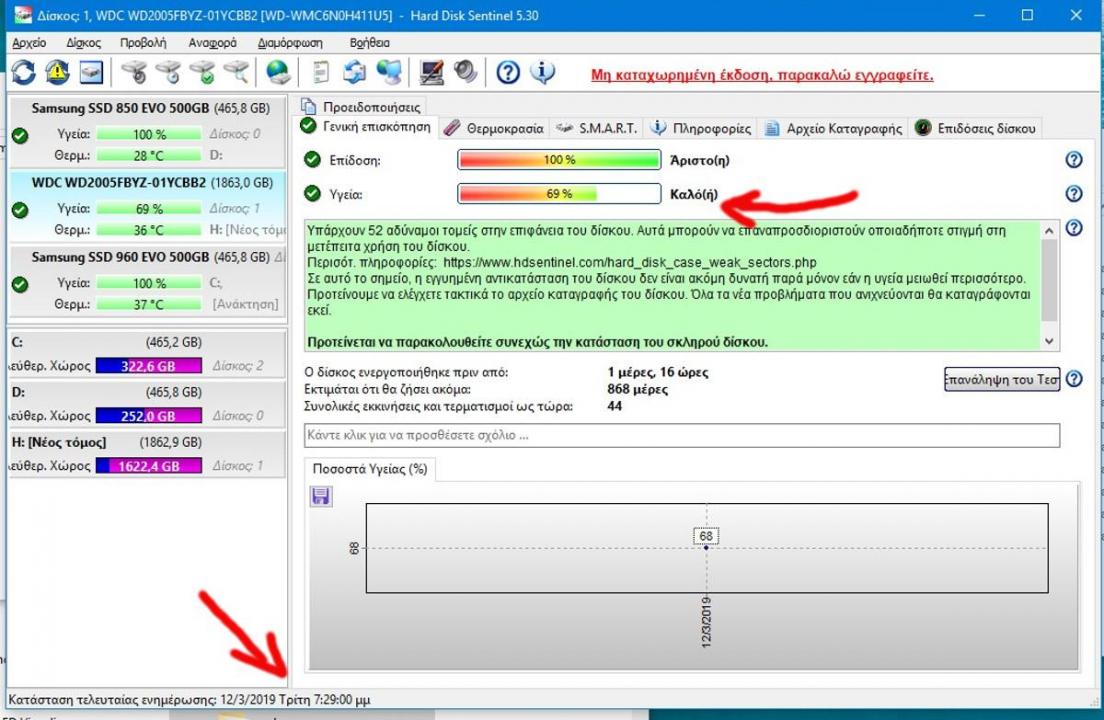Click the disk icon with green checkmark
The height and width of the screenshot is (720, 1104).
pyautogui.click(x=202, y=72)
